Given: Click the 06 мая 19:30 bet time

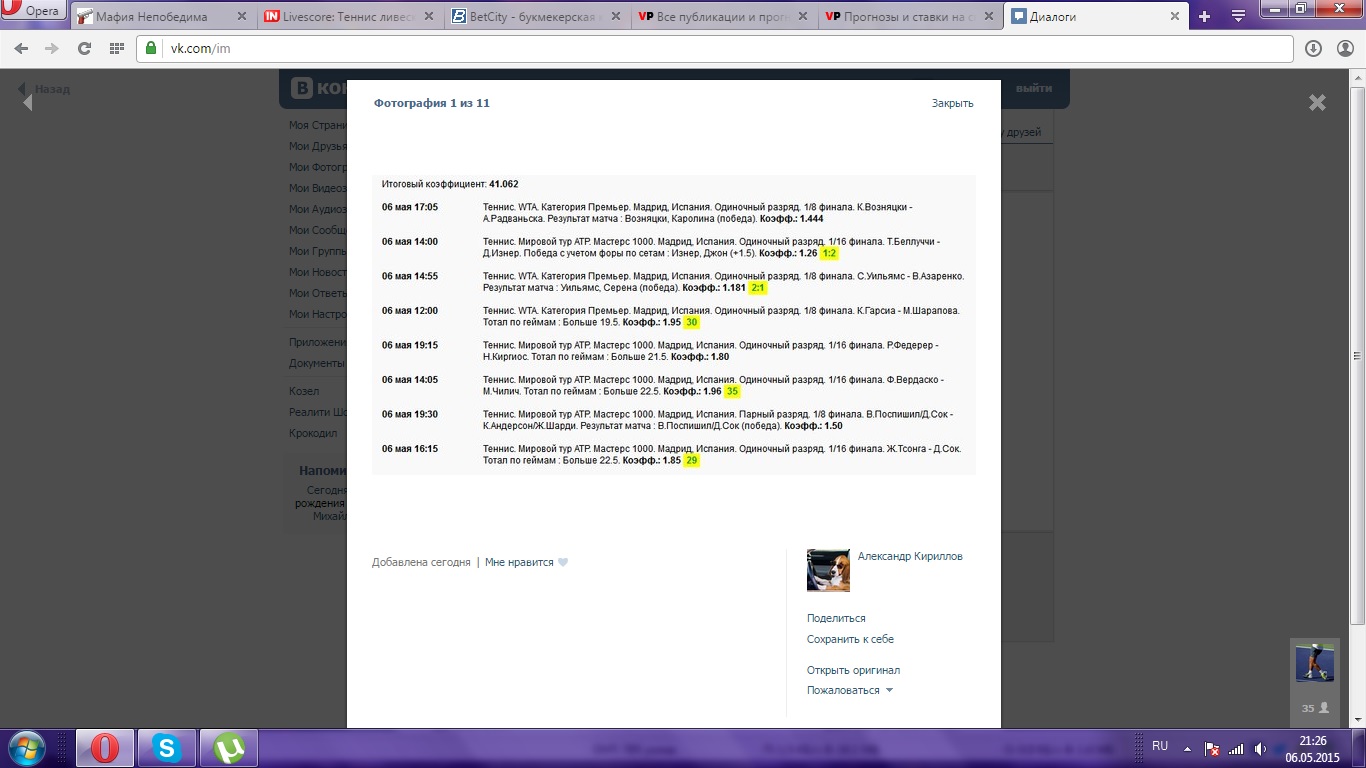Looking at the screenshot, I should coord(410,414).
